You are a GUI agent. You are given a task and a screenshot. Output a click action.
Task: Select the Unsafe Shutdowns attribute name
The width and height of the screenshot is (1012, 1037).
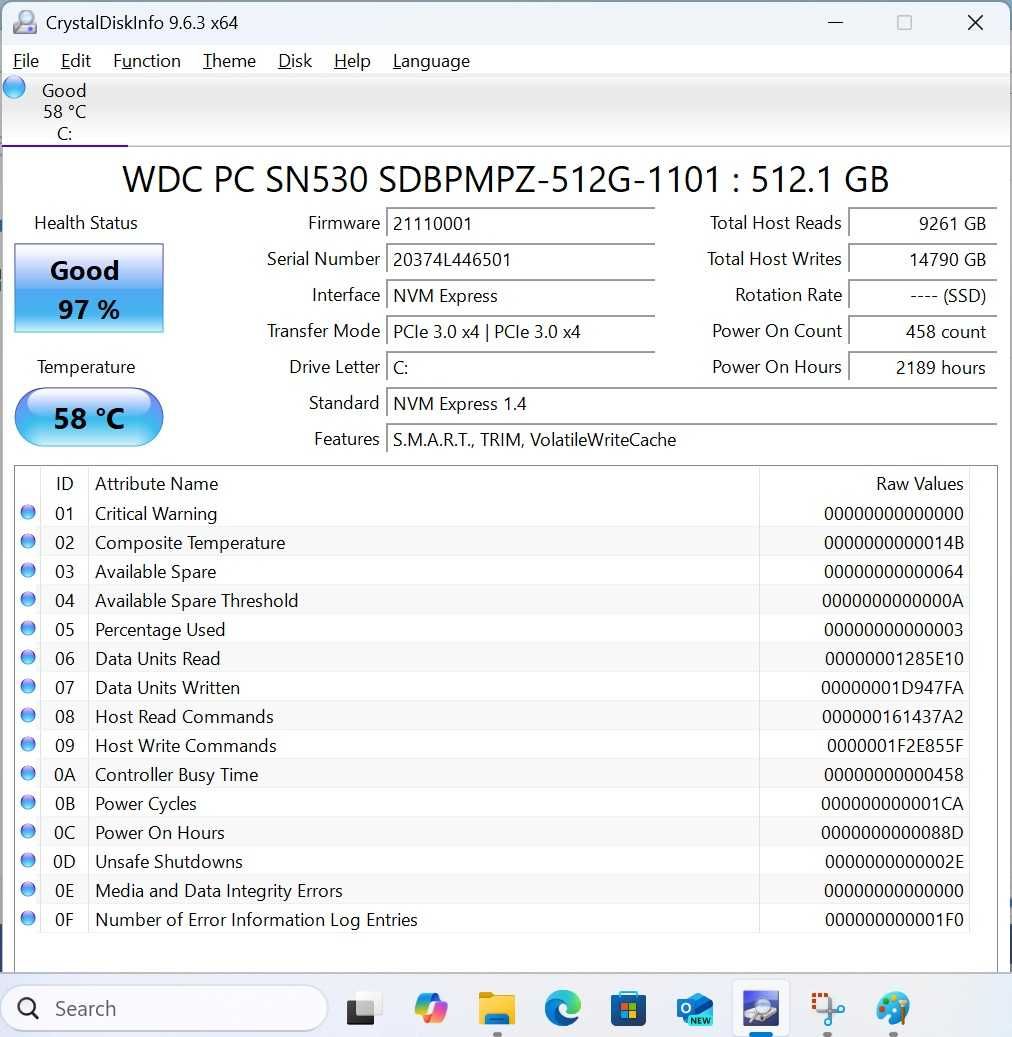click(169, 862)
